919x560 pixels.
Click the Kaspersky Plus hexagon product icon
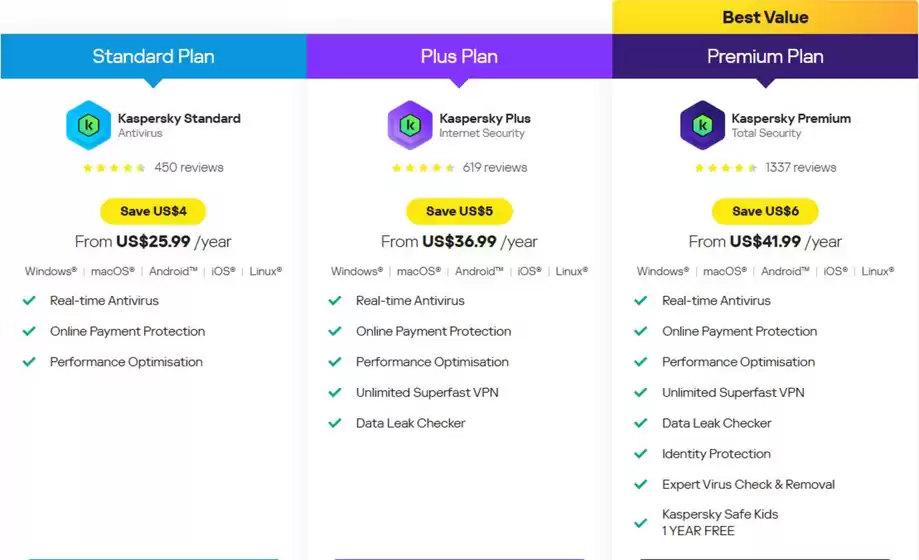click(x=409, y=125)
